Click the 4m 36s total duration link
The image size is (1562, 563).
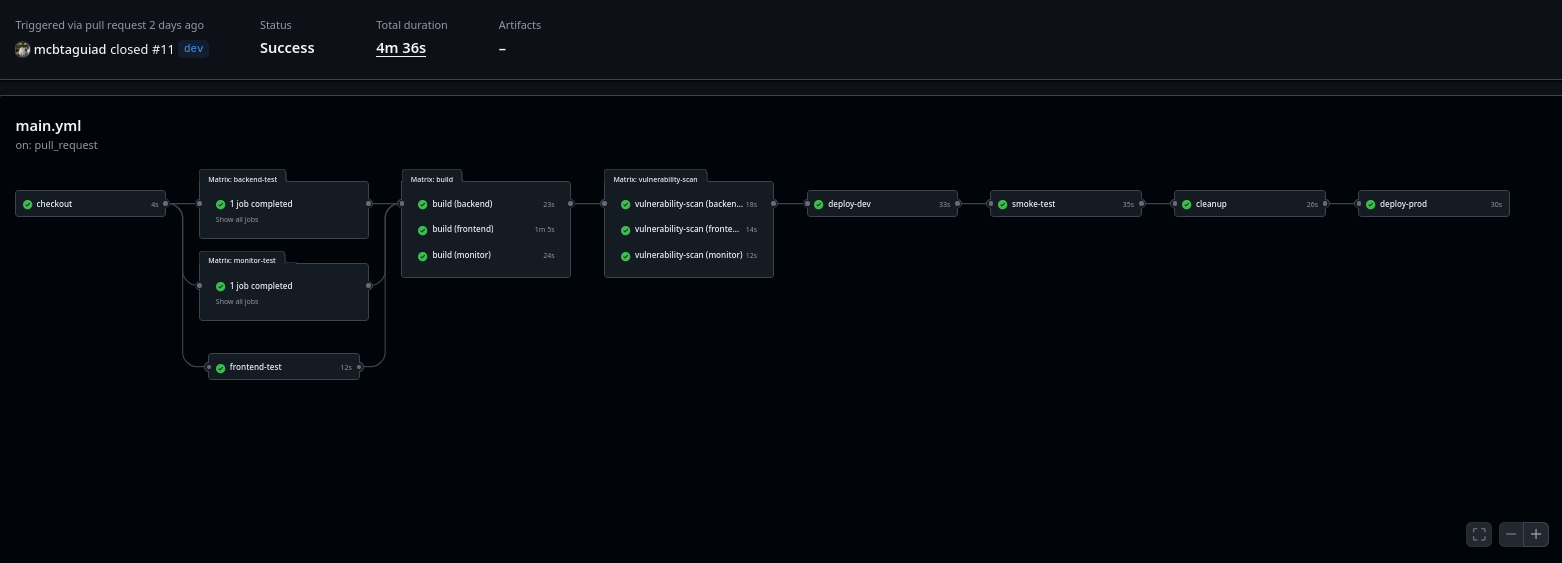point(401,48)
